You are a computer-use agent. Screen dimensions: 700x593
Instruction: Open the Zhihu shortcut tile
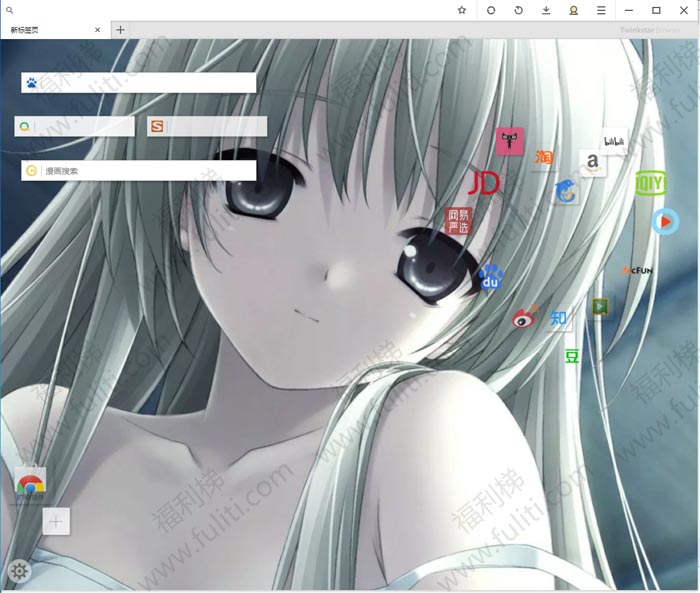559,319
